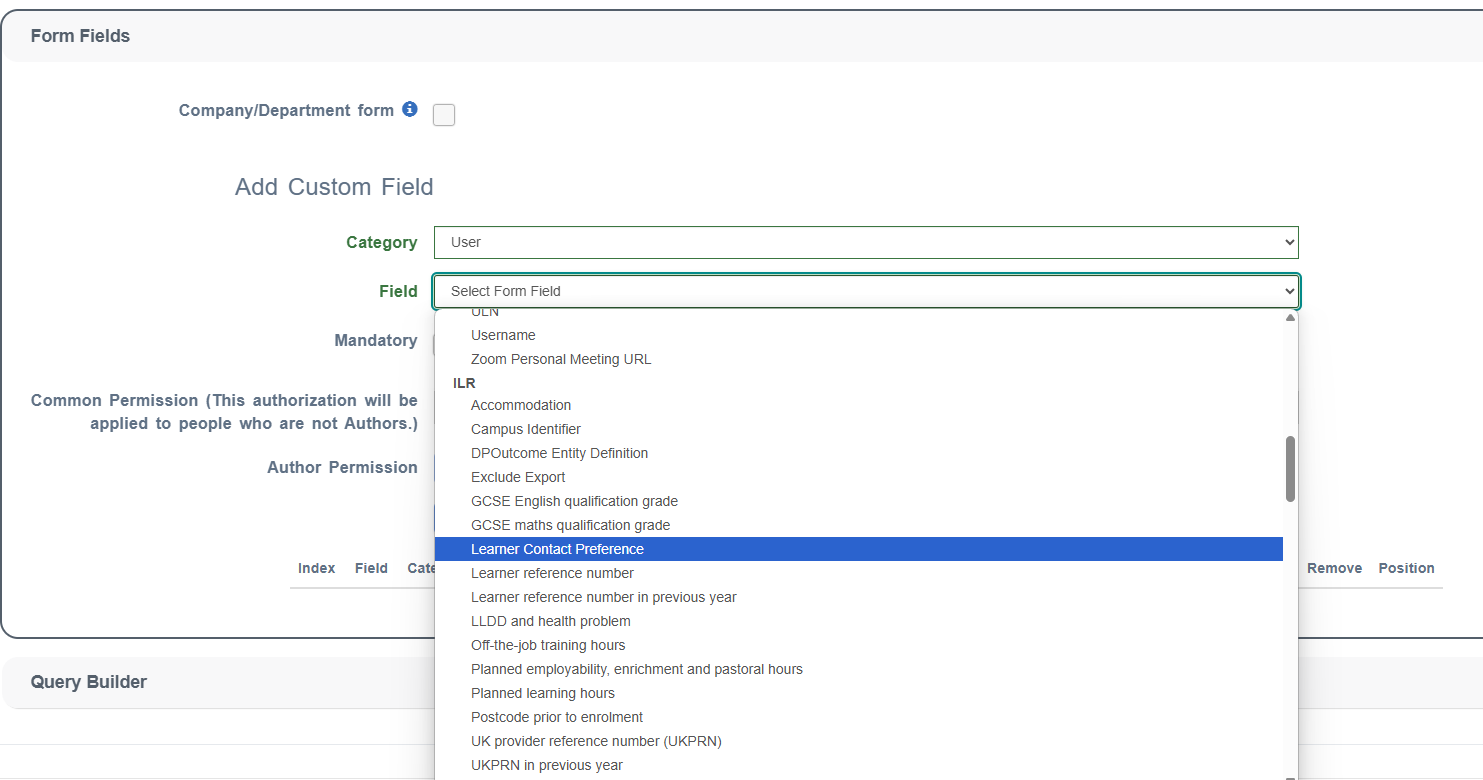Select UK provider reference number (UKPRN)

(x=859, y=741)
